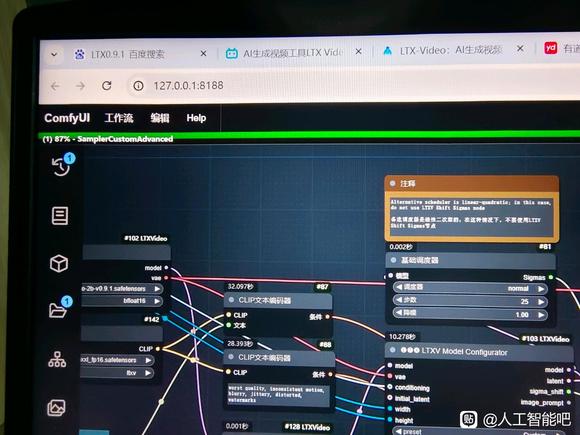
Task: Decrease the 降噪 denoise value
Action: (399, 313)
